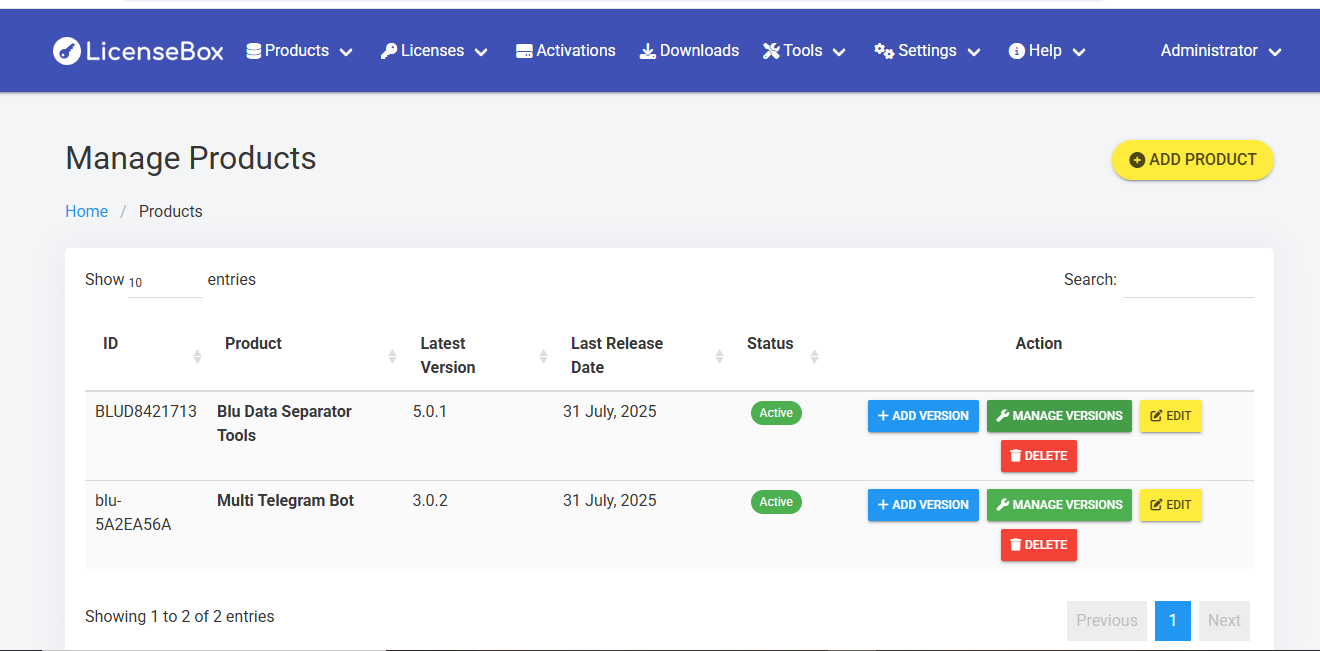Sort by Product column arrows
This screenshot has height=651, width=1320.
pyautogui.click(x=392, y=356)
